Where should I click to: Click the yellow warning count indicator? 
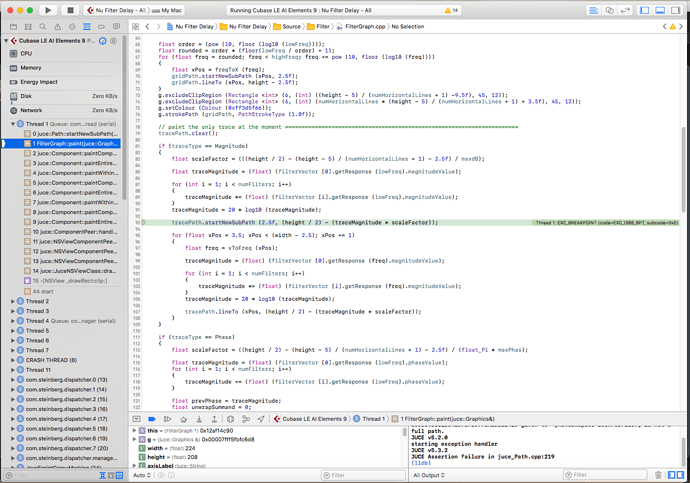[x=450, y=10]
